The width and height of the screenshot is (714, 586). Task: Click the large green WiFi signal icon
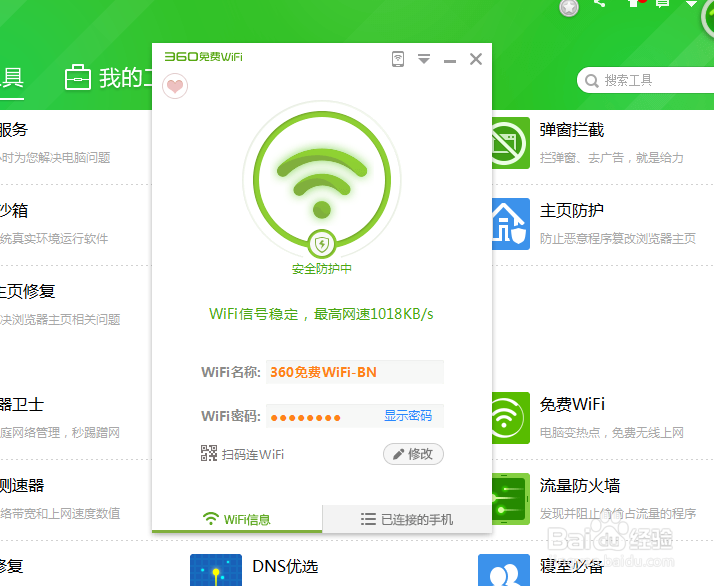point(322,179)
